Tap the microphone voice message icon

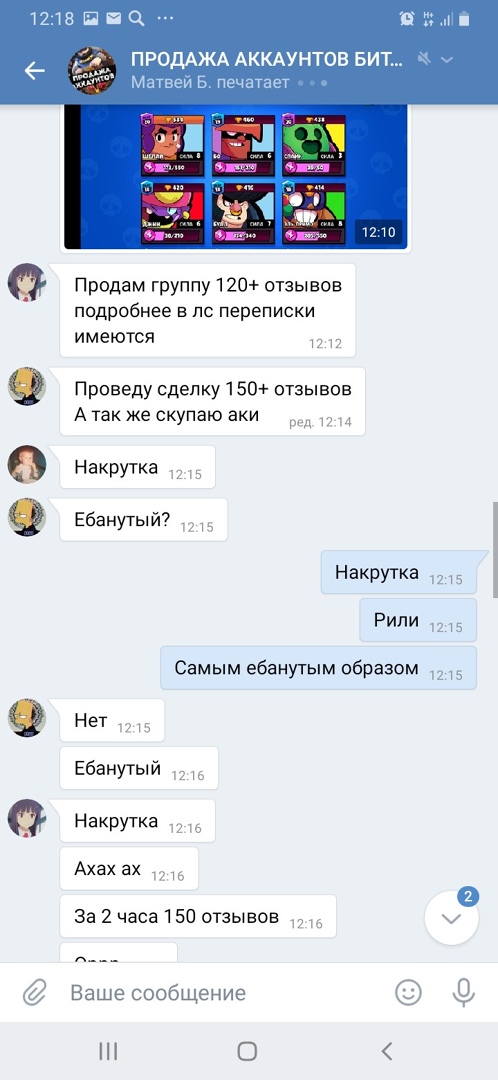point(464,993)
